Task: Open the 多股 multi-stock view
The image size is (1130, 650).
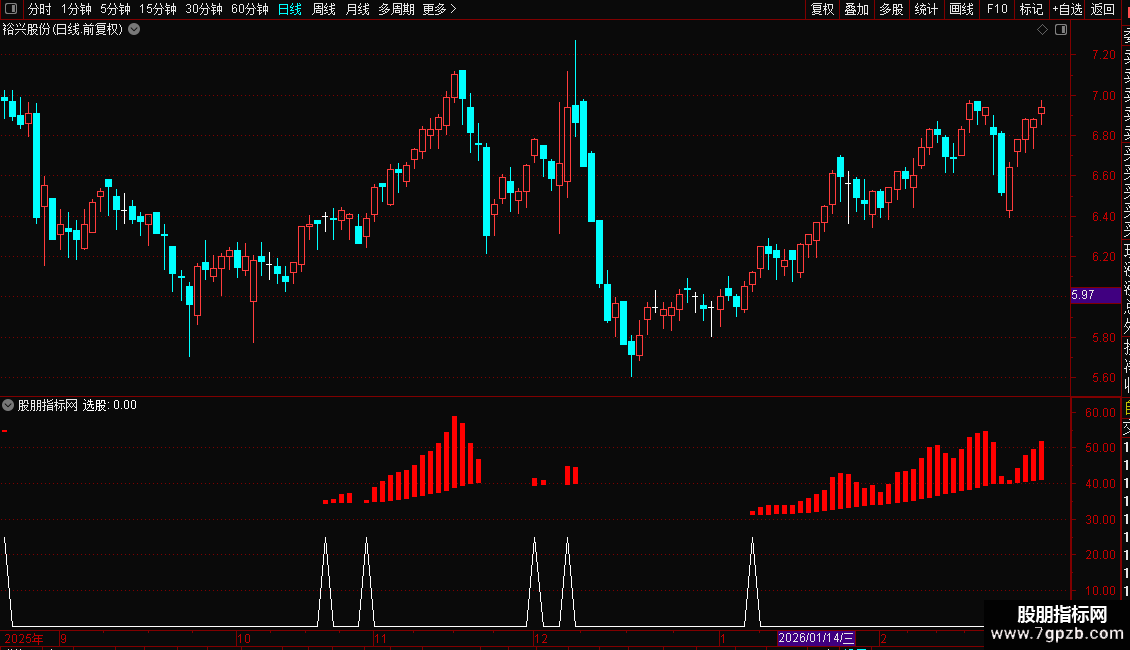Action: click(891, 9)
